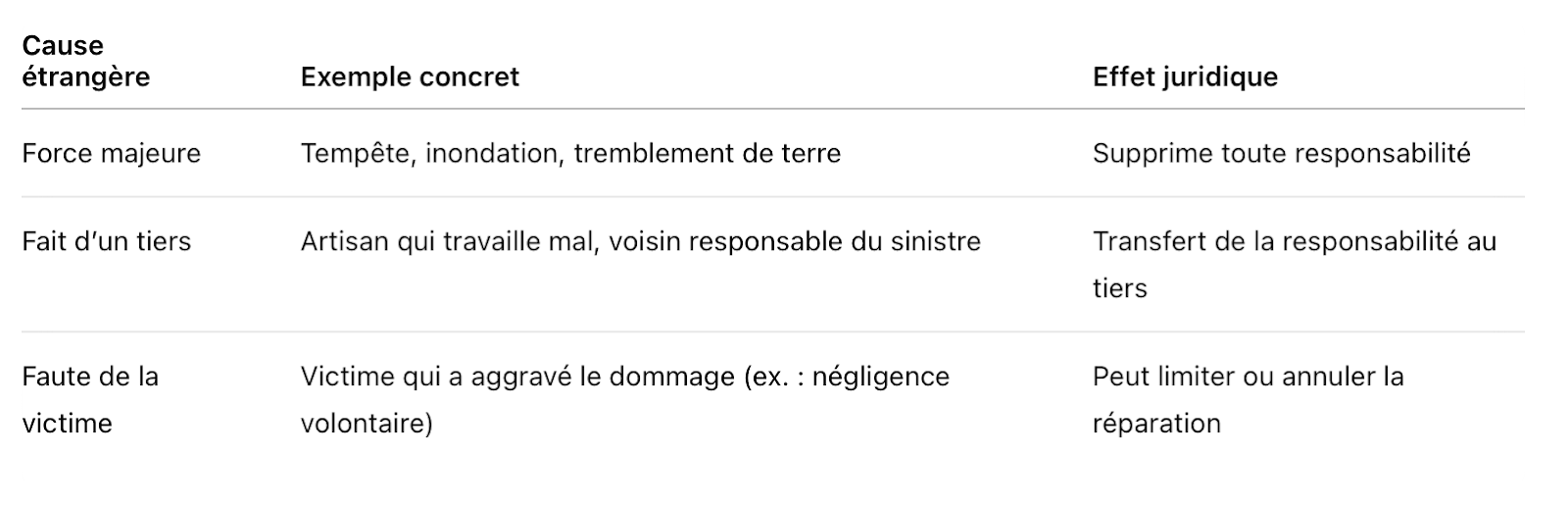Select the "Force majeure" cell
1568x505 pixels.
(x=111, y=154)
